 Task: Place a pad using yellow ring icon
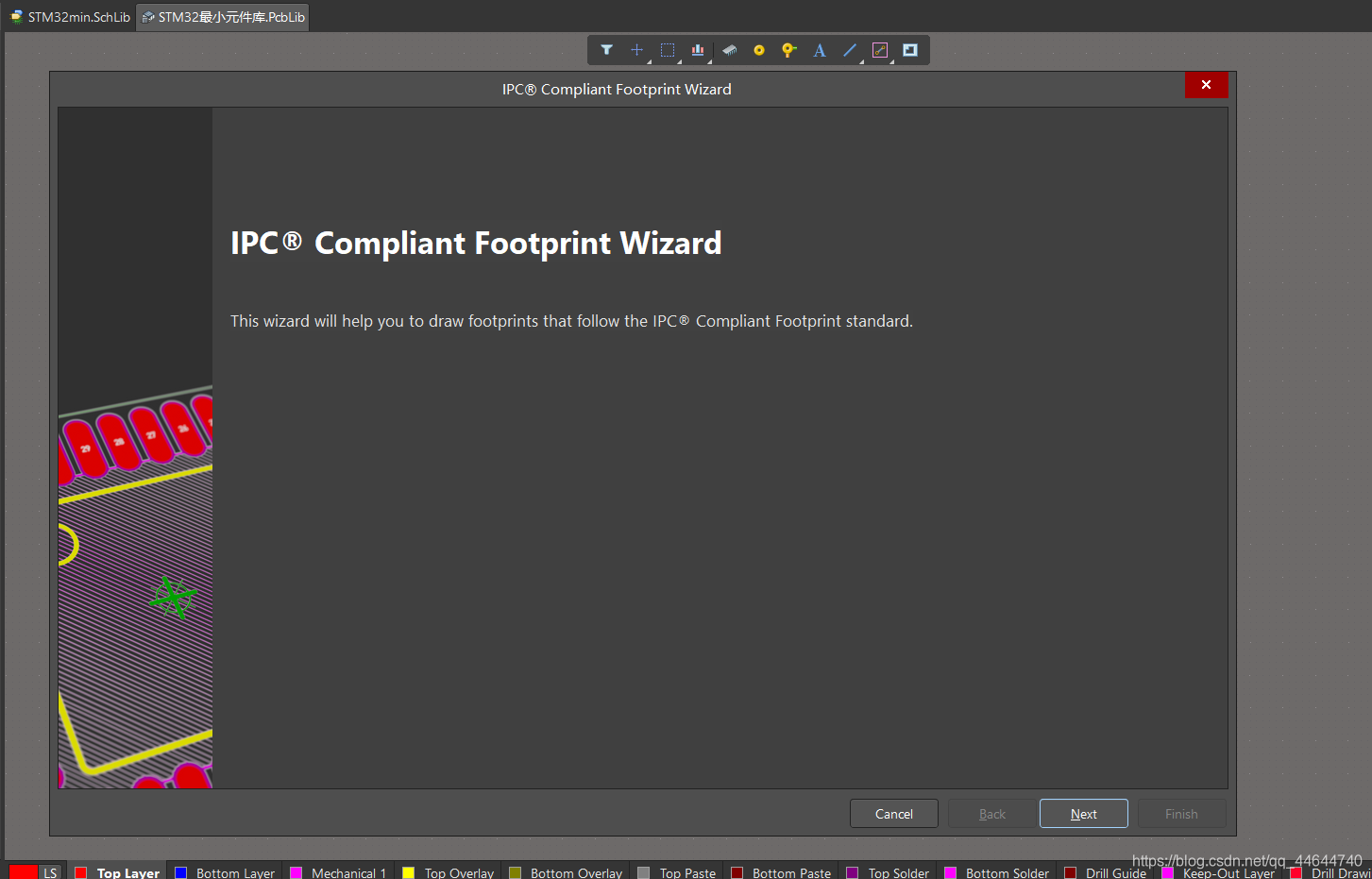tap(759, 50)
